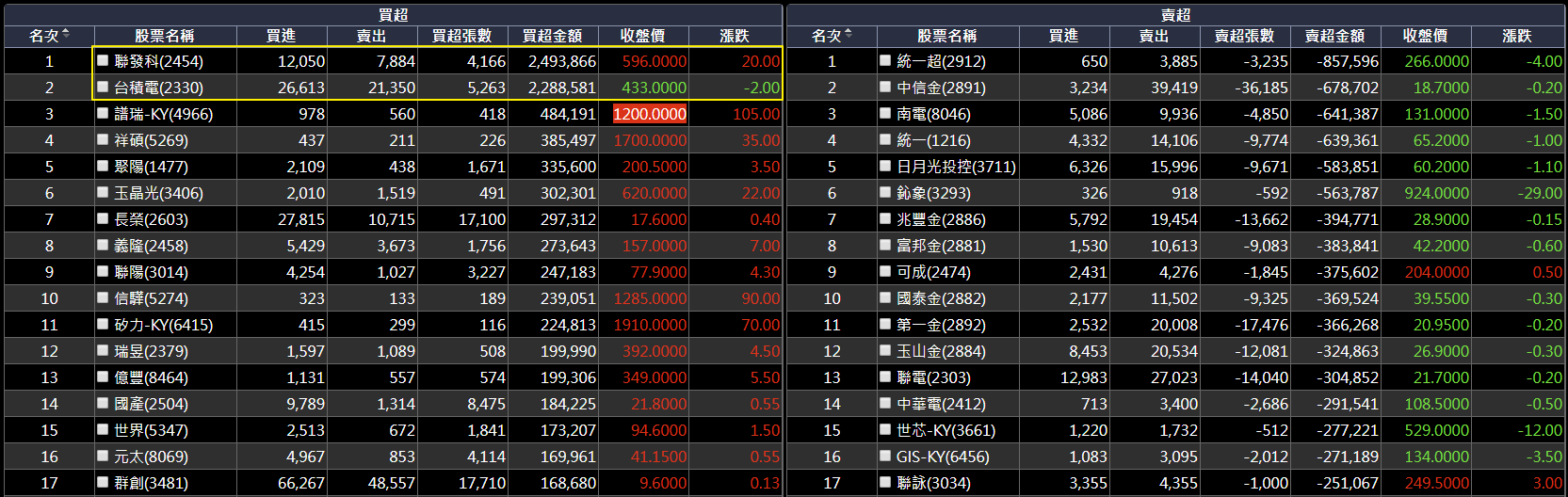Sort sell table by 名次 sort arrow
Viewport: 1568px width, 497px height.
tap(849, 35)
